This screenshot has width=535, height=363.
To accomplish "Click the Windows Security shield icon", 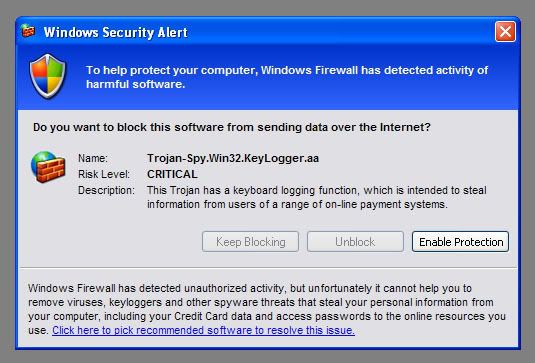I will pyautogui.click(x=47, y=76).
